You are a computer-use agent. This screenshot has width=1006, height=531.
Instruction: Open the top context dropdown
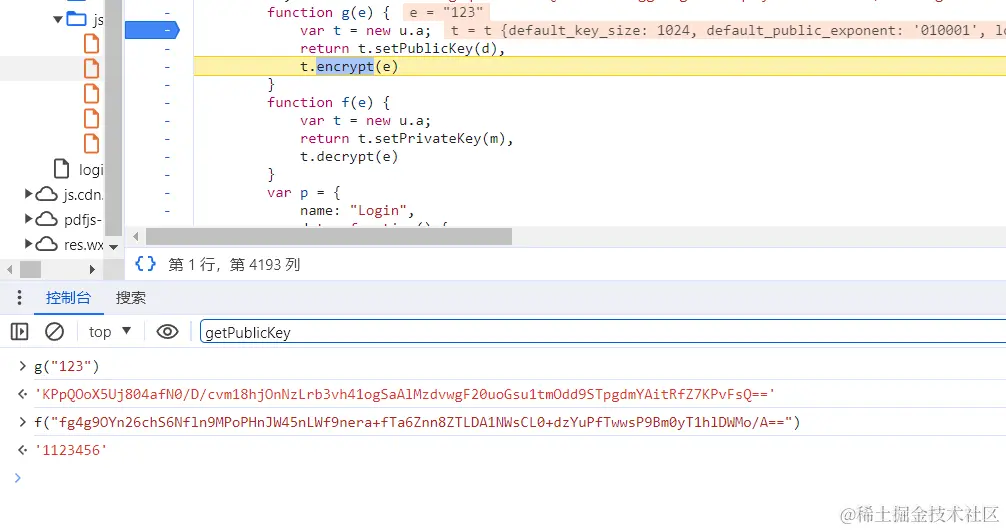point(110,332)
